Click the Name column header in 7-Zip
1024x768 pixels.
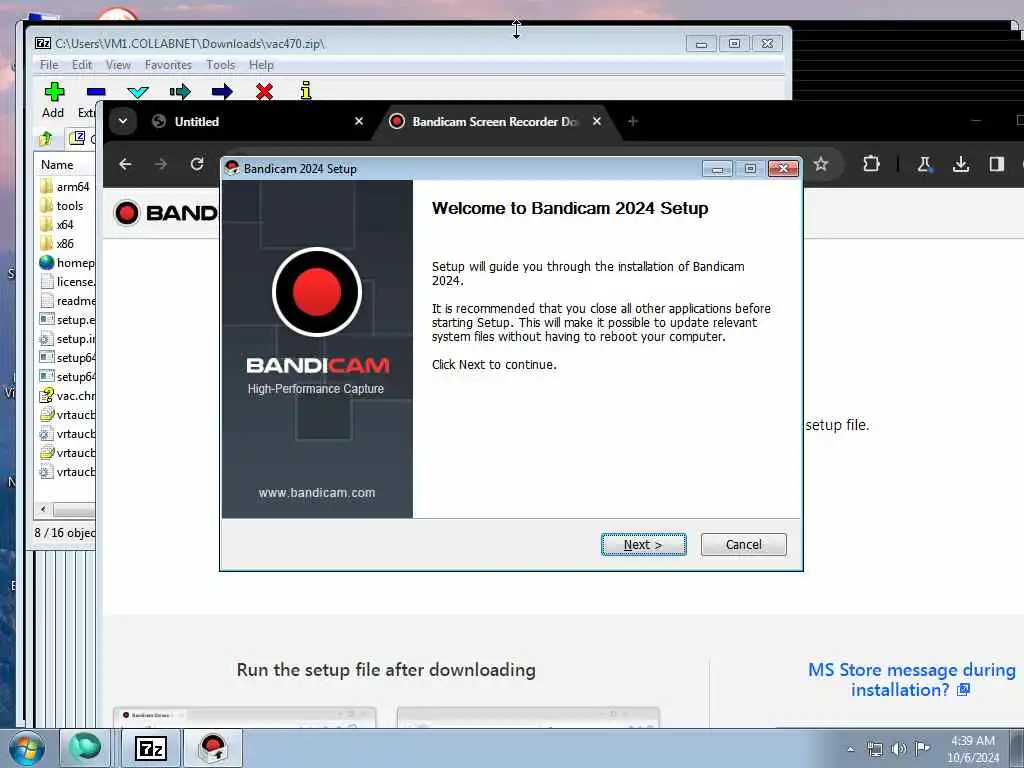click(x=65, y=165)
